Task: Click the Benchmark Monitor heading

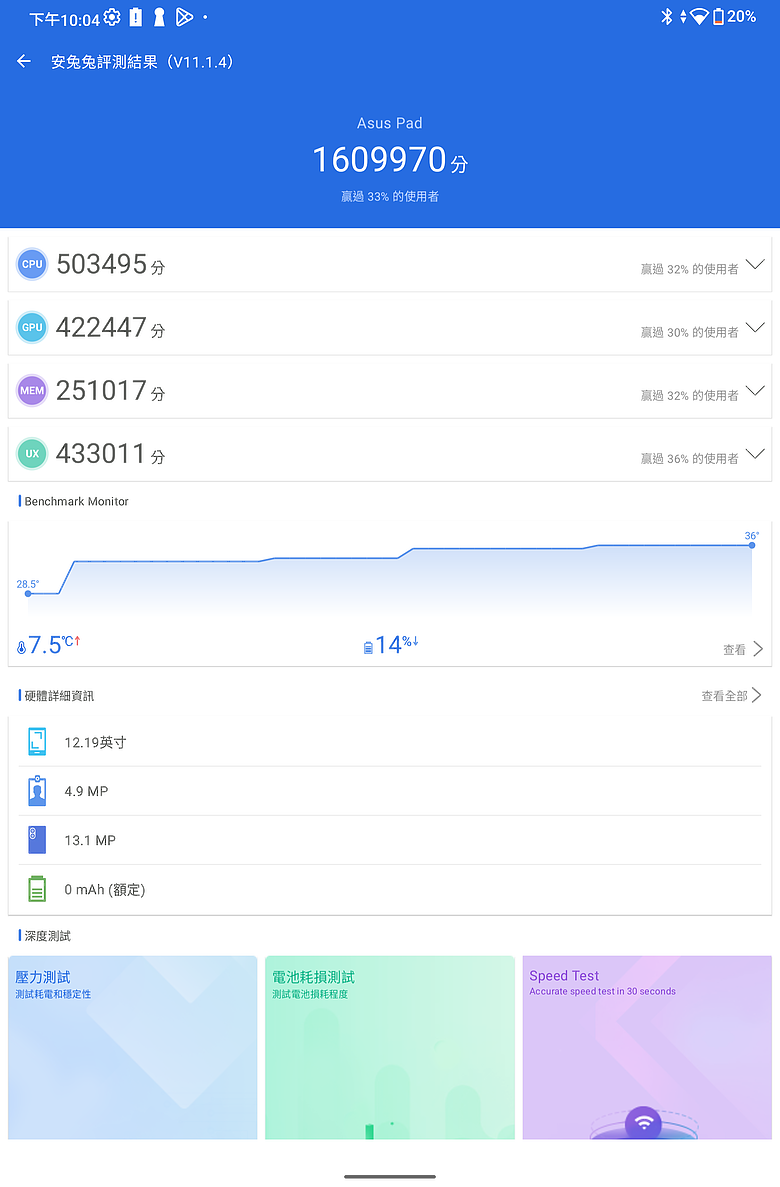Action: (76, 501)
